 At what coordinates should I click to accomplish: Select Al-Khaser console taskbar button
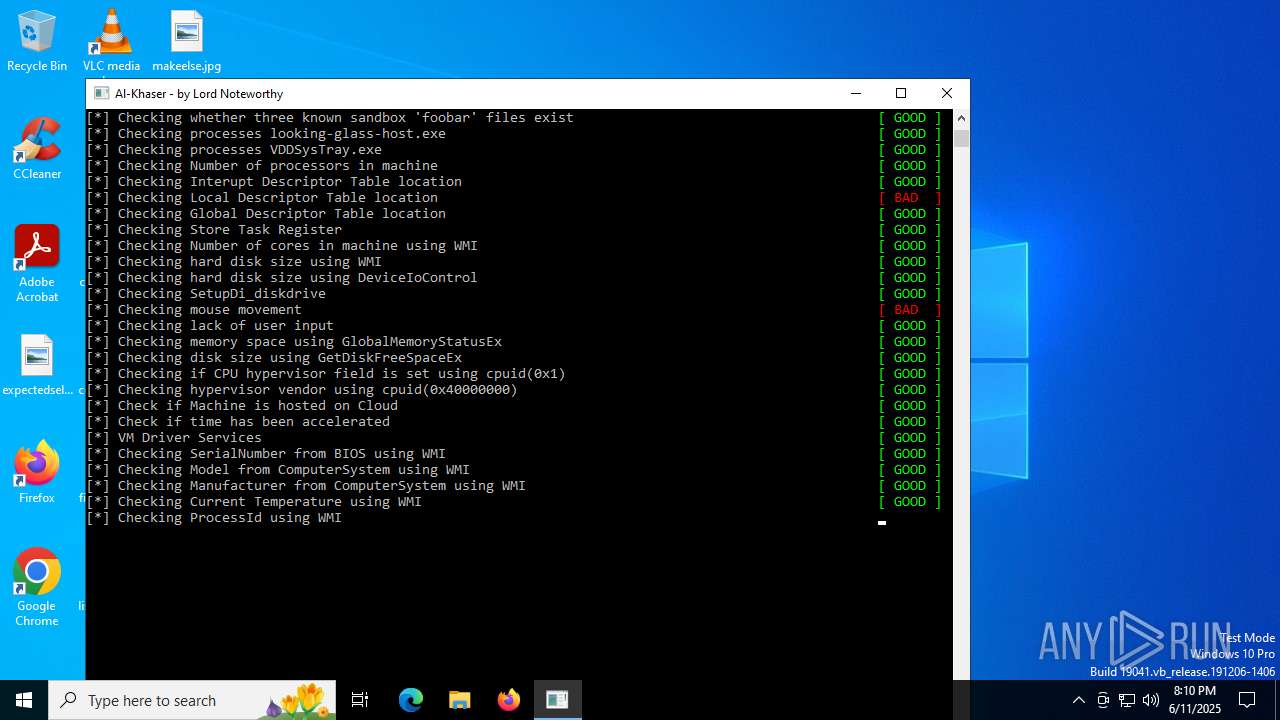[557, 700]
